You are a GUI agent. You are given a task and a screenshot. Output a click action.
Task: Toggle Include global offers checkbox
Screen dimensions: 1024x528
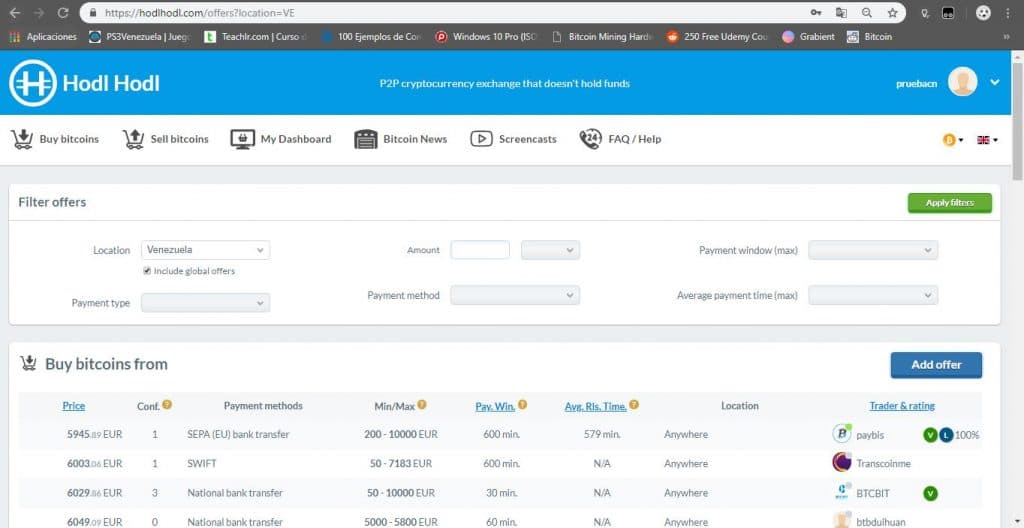(147, 271)
